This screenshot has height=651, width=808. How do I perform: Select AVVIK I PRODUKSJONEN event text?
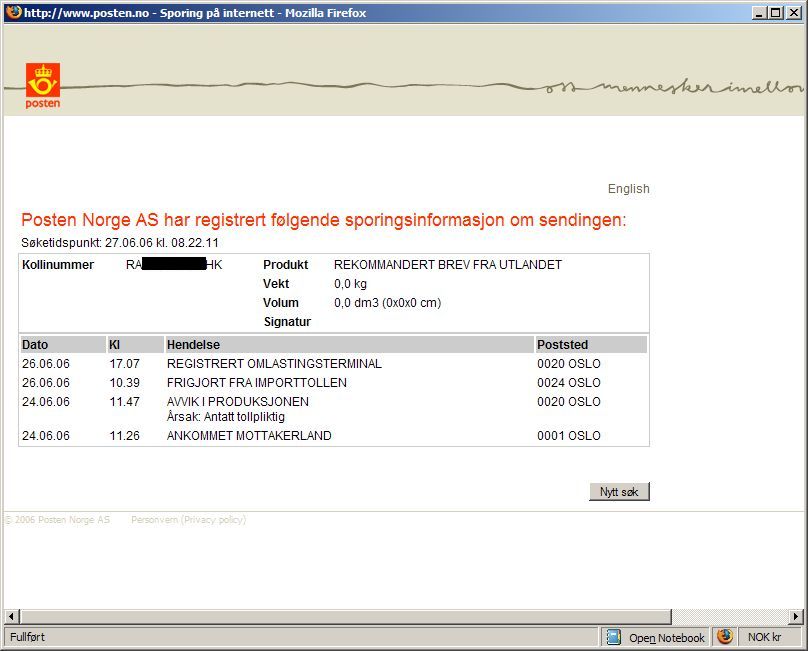(238, 402)
